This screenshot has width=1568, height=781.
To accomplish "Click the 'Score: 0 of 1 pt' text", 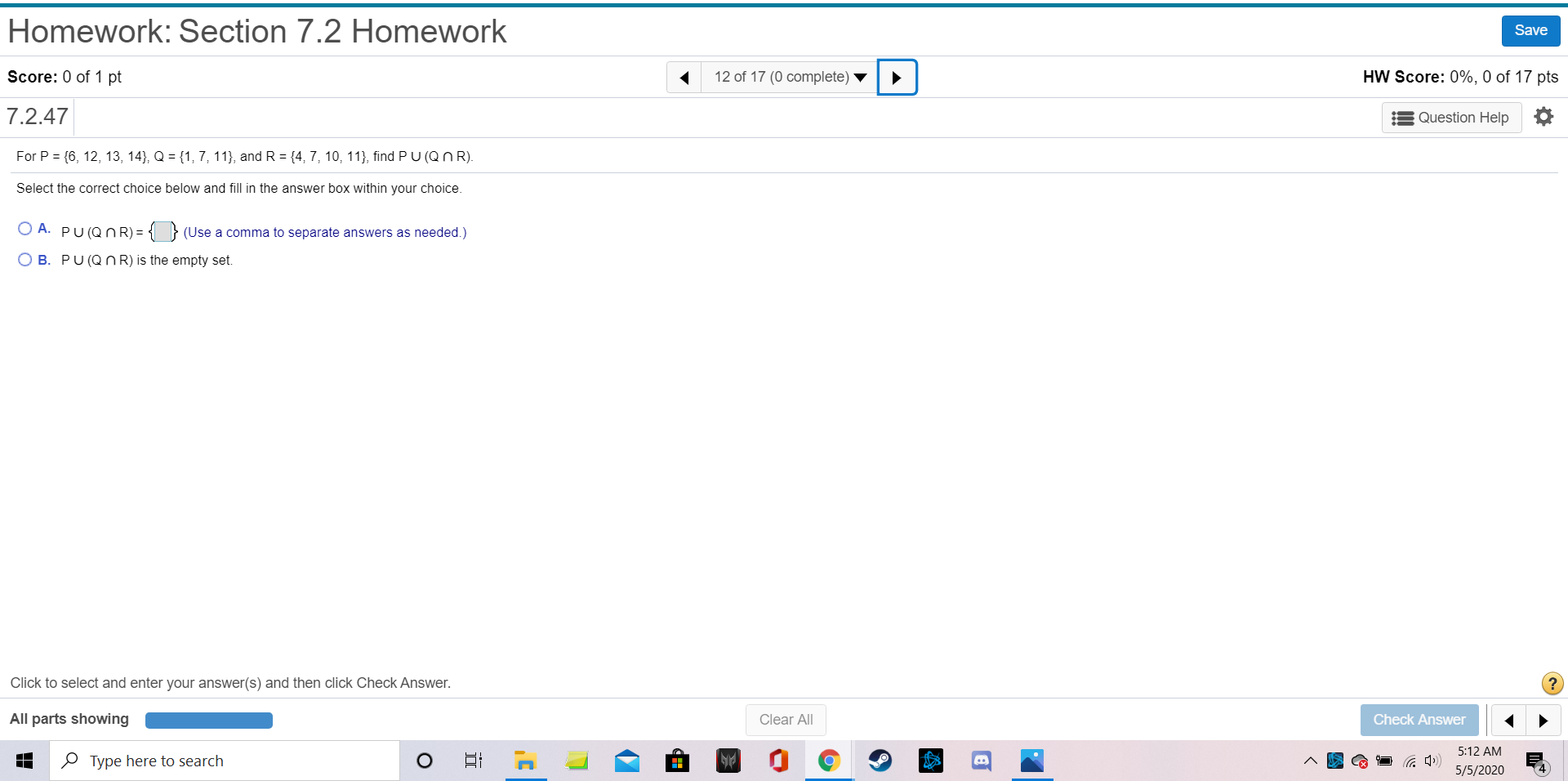I will coord(65,77).
